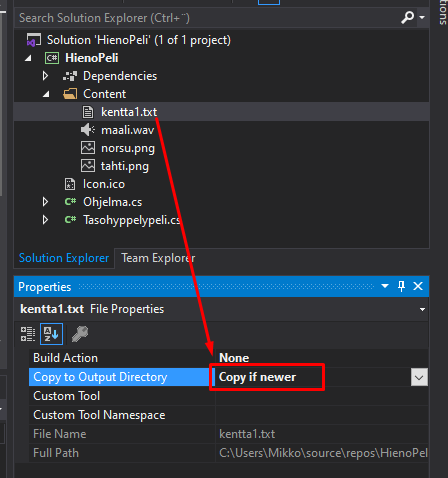The image size is (448, 478).
Task: Switch to the Solution Explorer tab
Action: pyautogui.click(x=64, y=258)
